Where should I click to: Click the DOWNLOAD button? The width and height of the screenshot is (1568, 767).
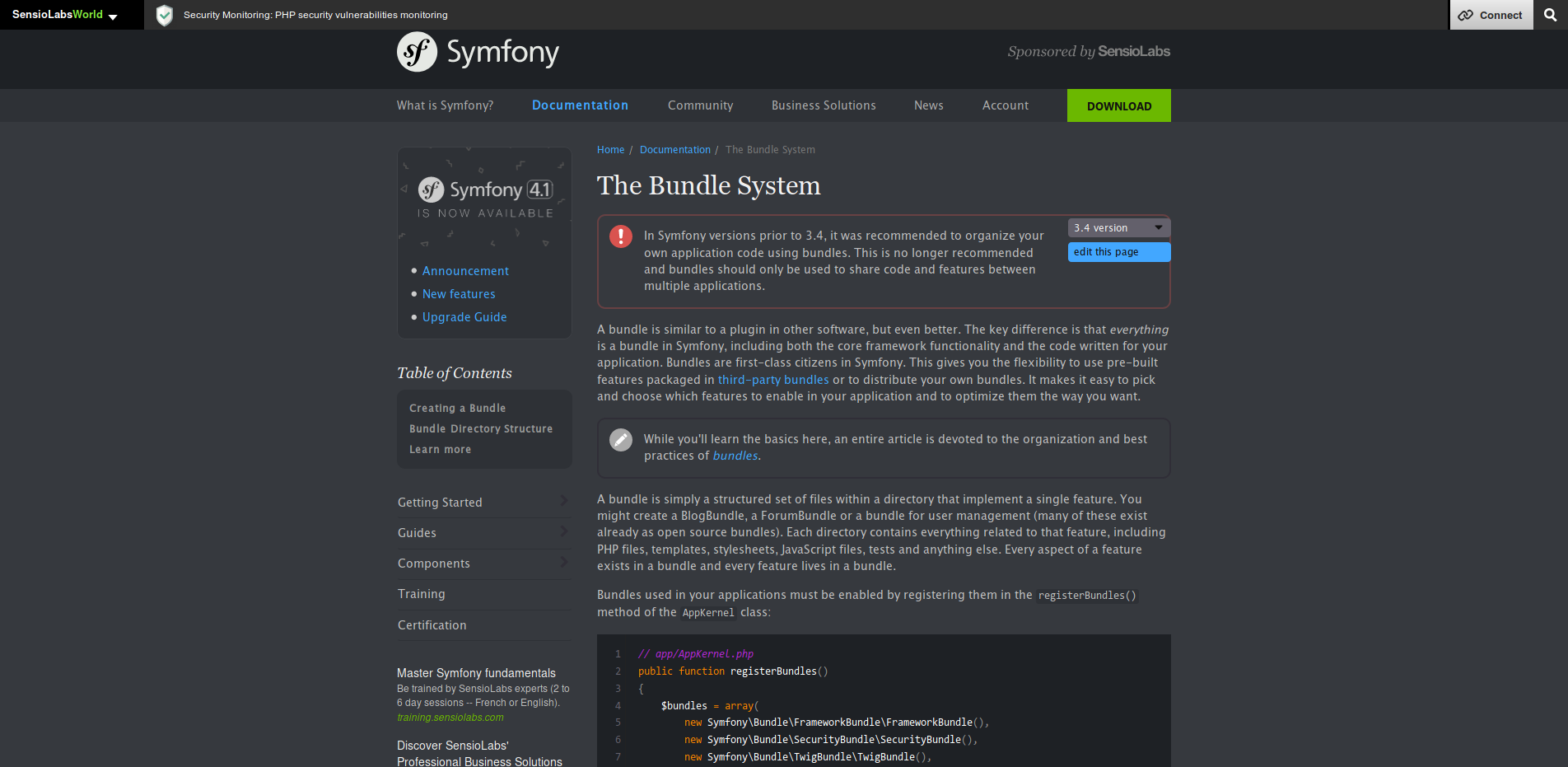coord(1118,105)
